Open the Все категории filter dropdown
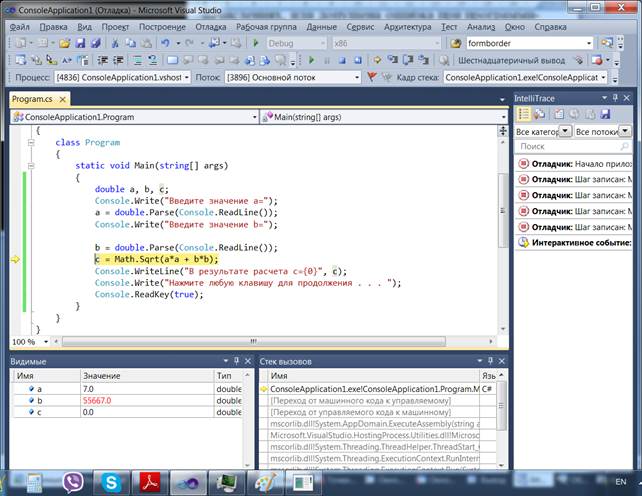 click(566, 132)
